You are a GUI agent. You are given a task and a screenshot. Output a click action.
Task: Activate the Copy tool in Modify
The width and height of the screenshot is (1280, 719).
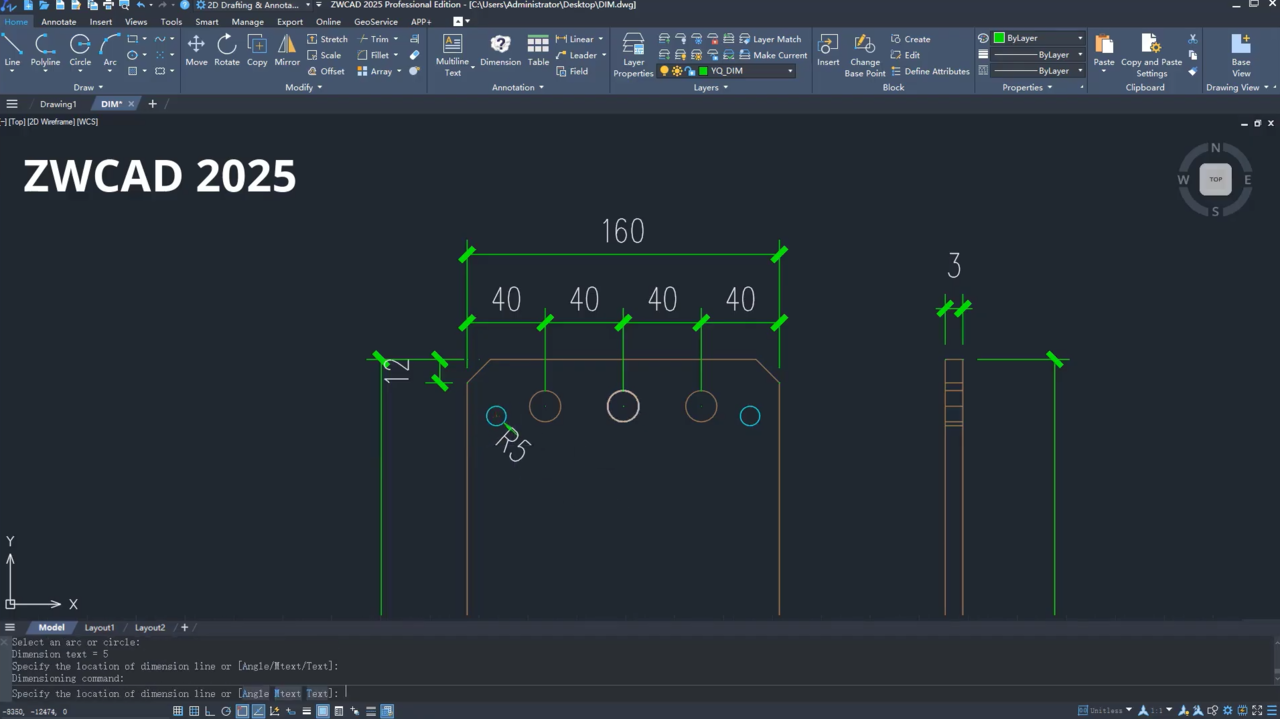tap(257, 50)
